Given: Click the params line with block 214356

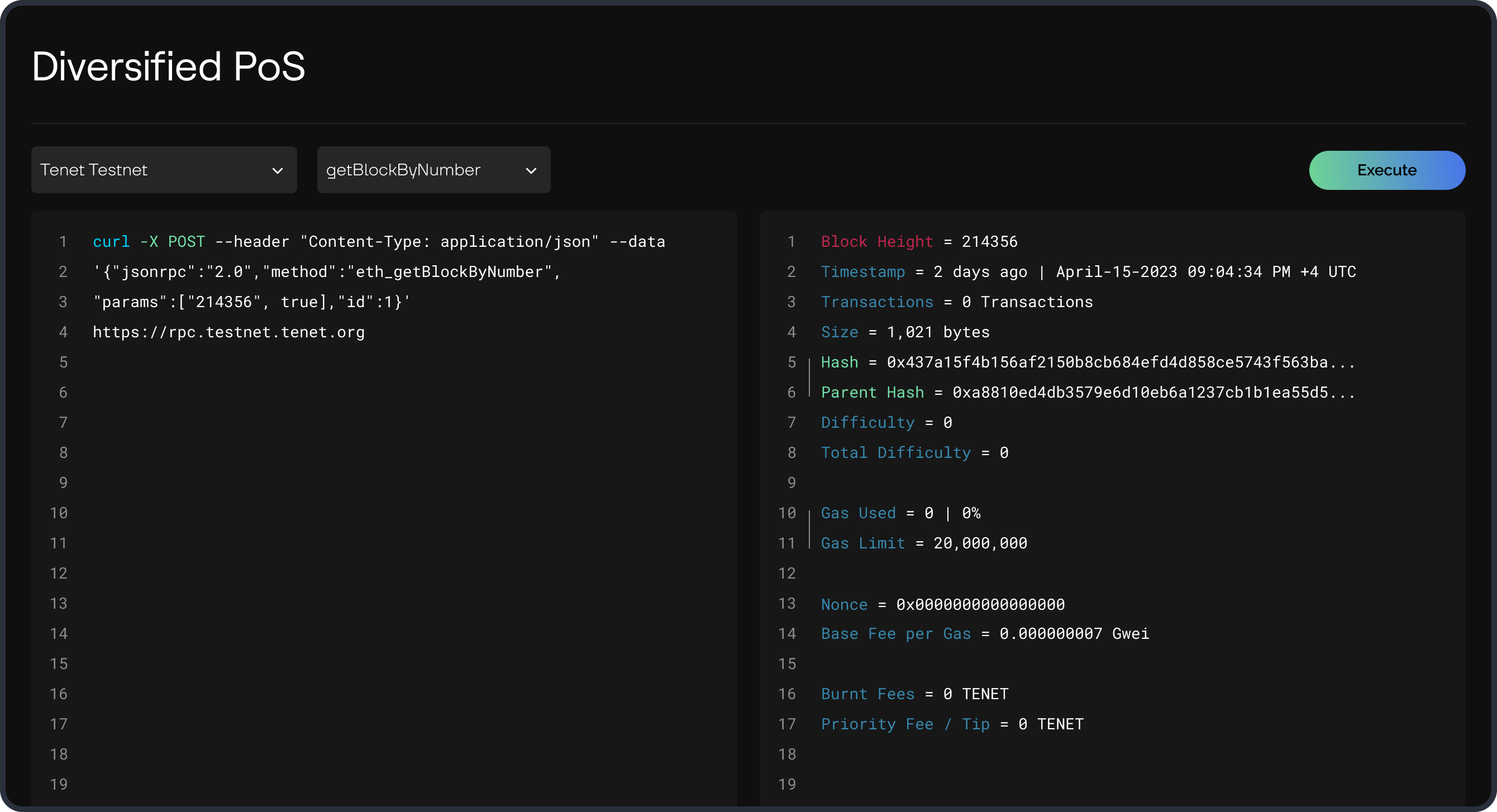Looking at the screenshot, I should pyautogui.click(x=251, y=302).
